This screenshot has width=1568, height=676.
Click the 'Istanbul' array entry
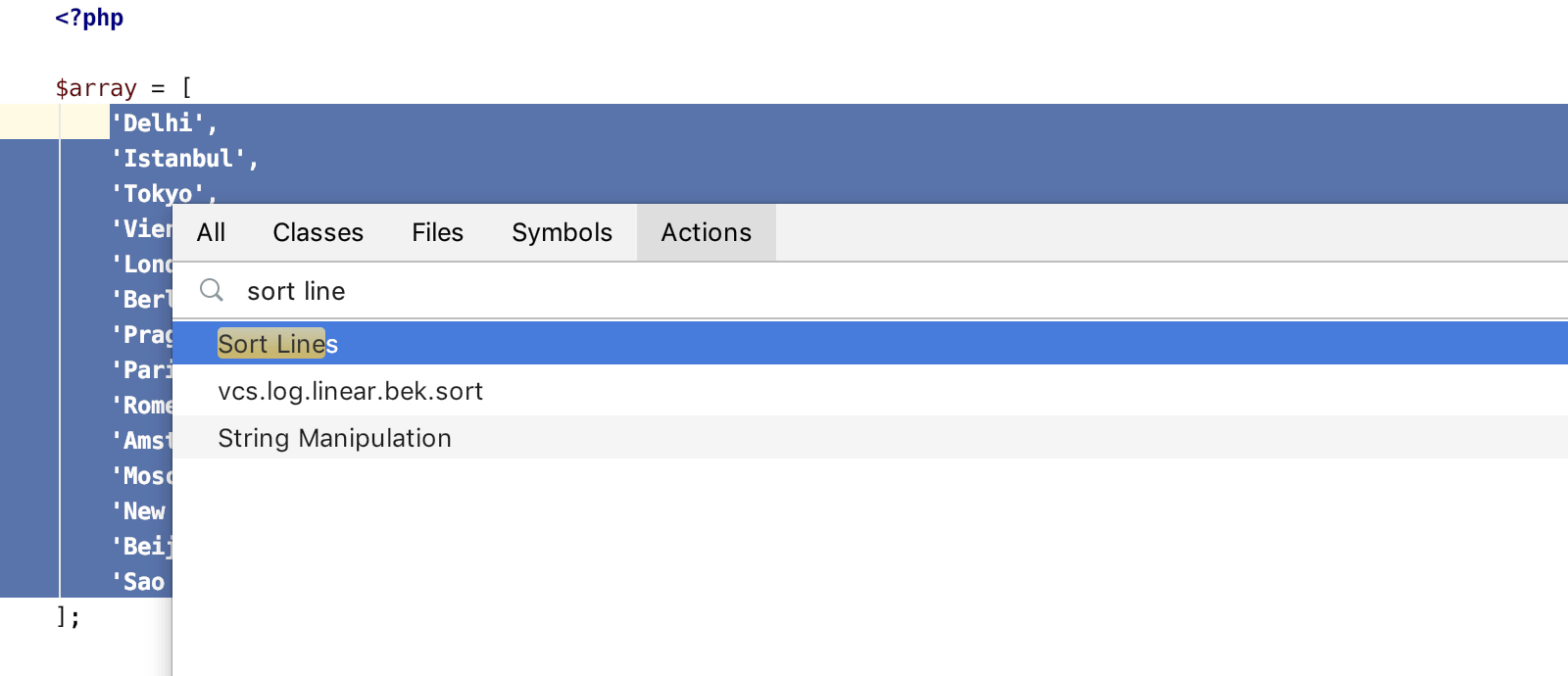[x=183, y=158]
